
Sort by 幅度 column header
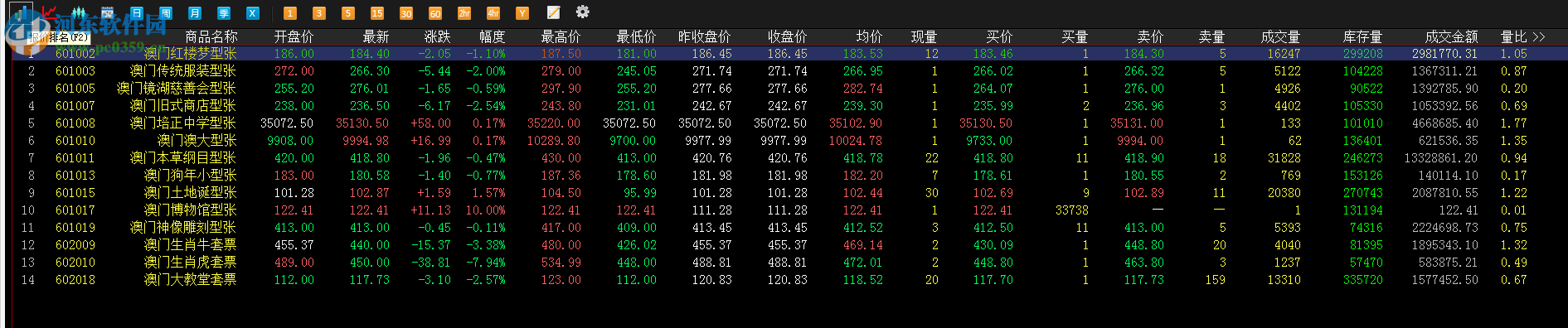pos(492,37)
